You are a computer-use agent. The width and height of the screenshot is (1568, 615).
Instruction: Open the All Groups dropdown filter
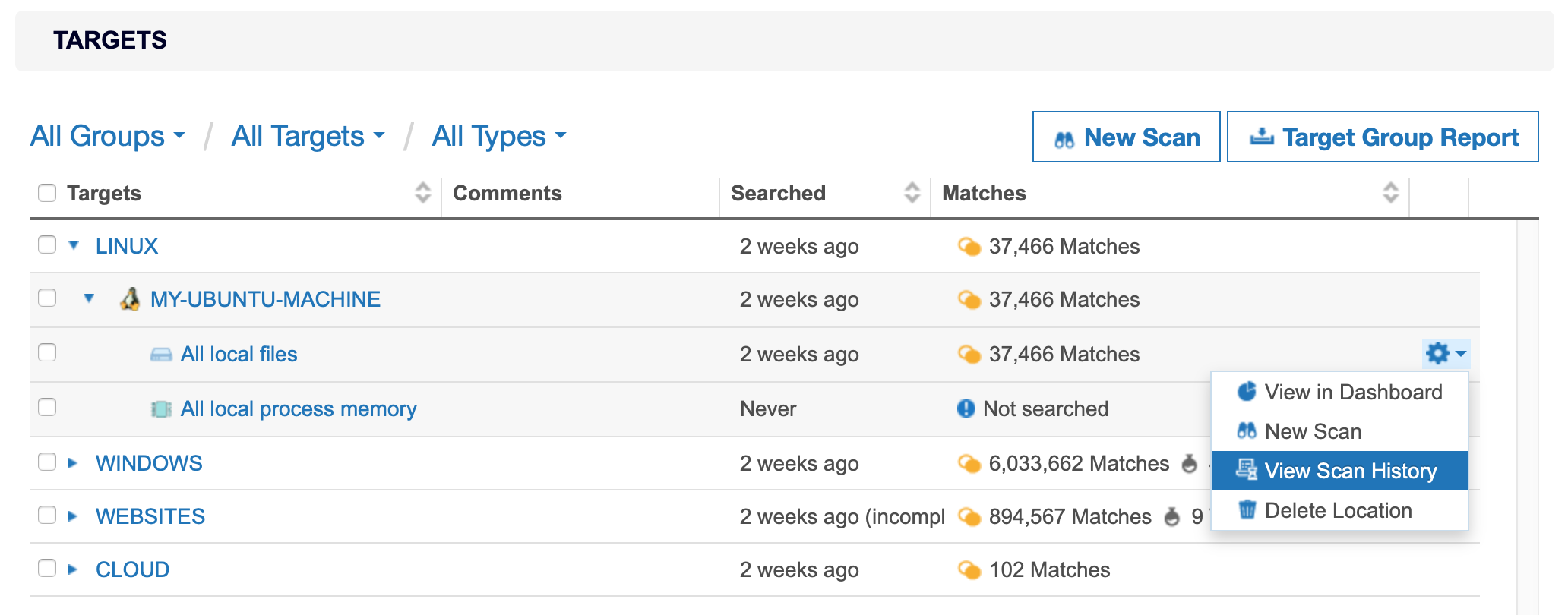[107, 137]
